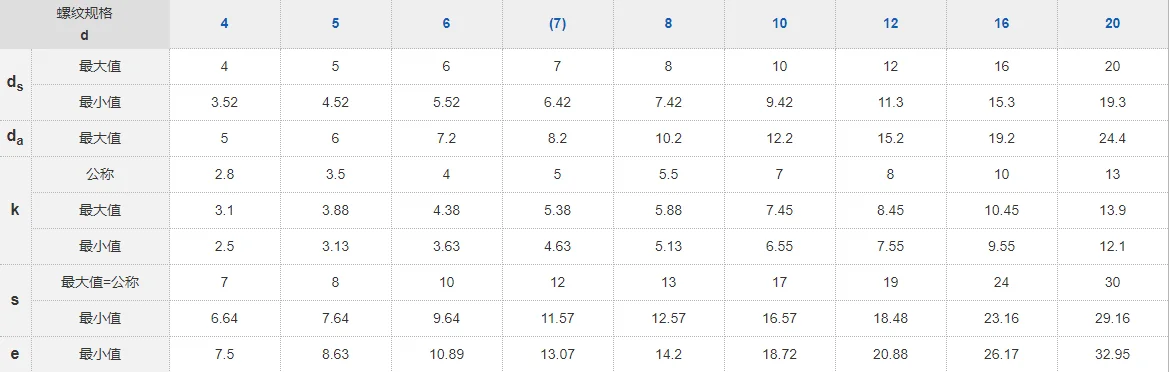
Task: Click thread size link 4 in header
Action: tap(224, 24)
